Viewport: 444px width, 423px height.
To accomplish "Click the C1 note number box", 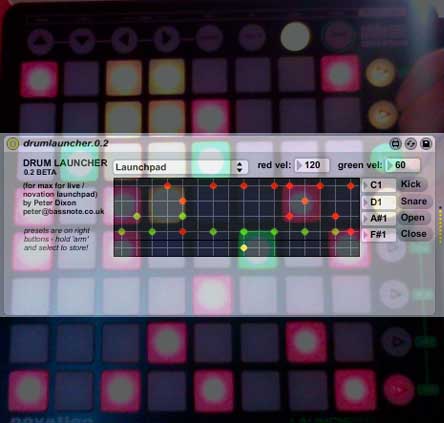I will pos(379,185).
